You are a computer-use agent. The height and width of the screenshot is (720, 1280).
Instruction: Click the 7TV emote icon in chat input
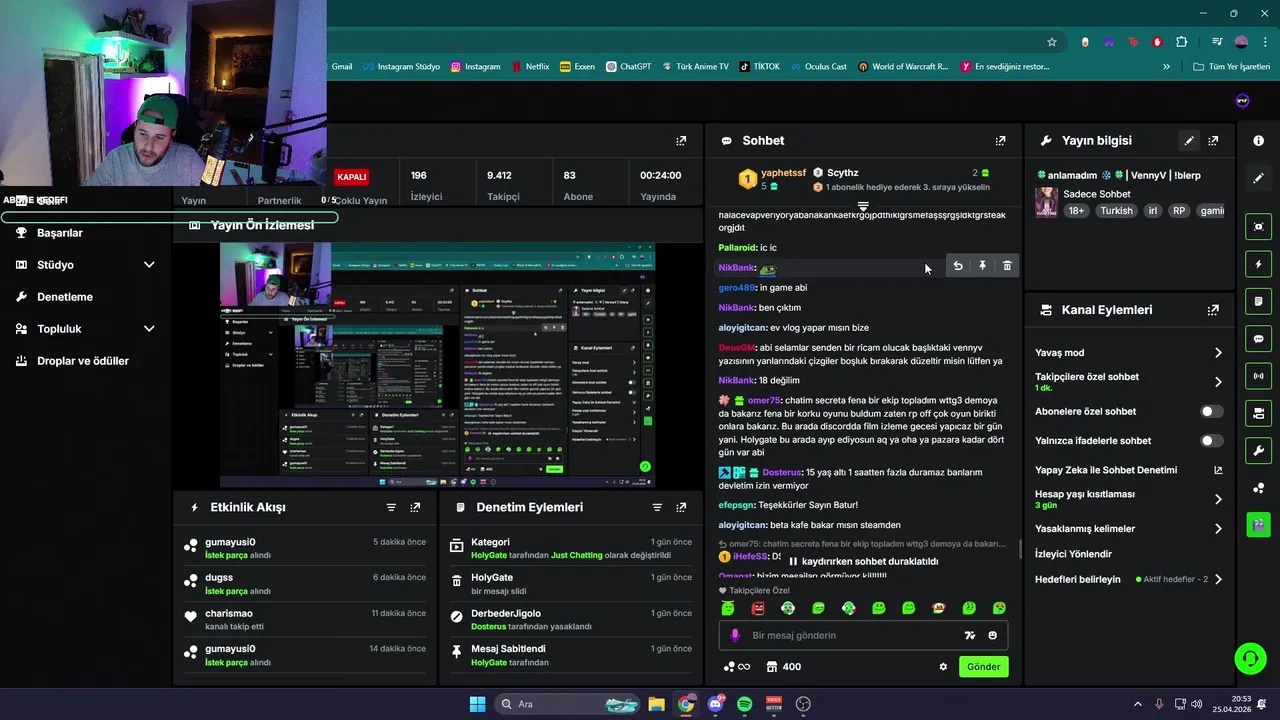pos(969,635)
